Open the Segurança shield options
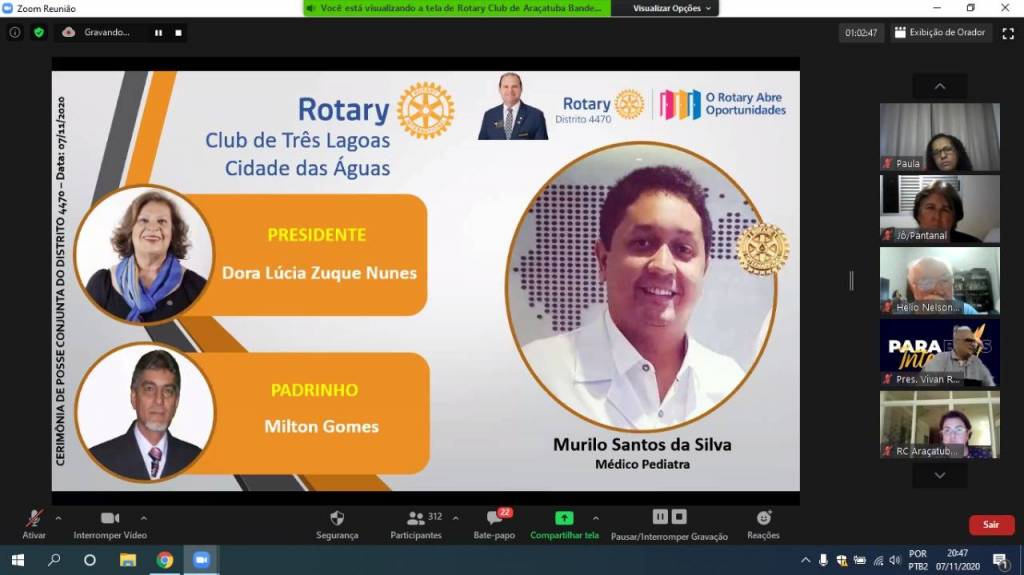Image resolution: width=1024 pixels, height=575 pixels. (x=337, y=524)
